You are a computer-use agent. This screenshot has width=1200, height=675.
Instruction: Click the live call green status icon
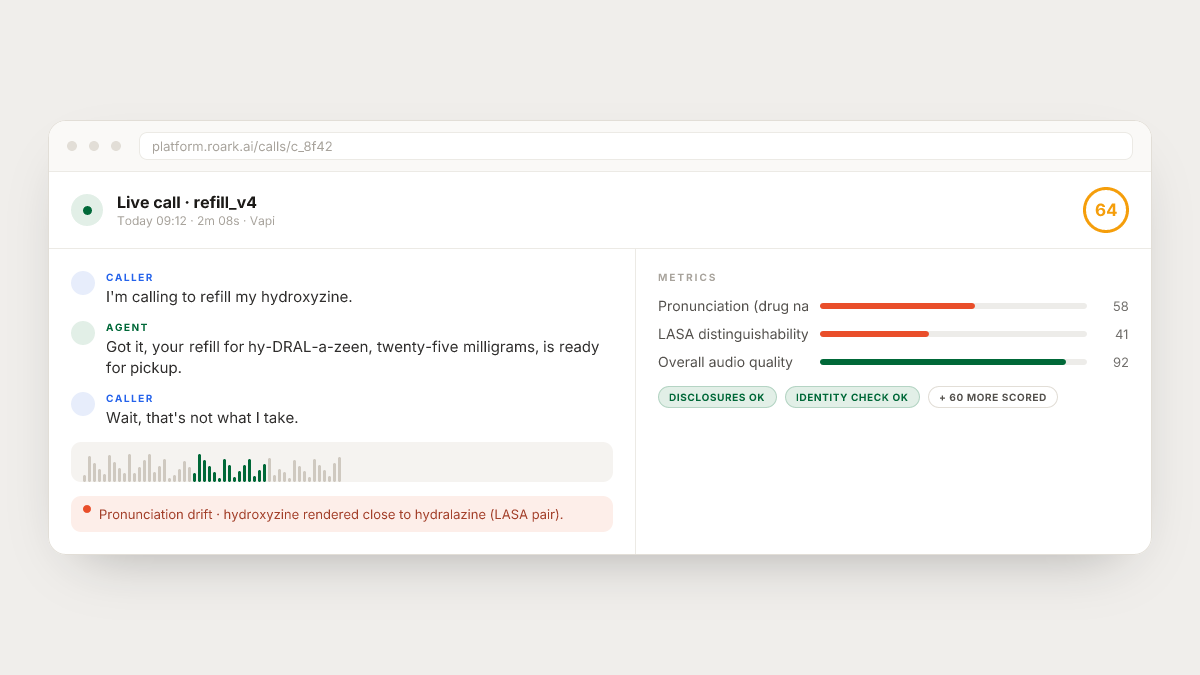[87, 210]
